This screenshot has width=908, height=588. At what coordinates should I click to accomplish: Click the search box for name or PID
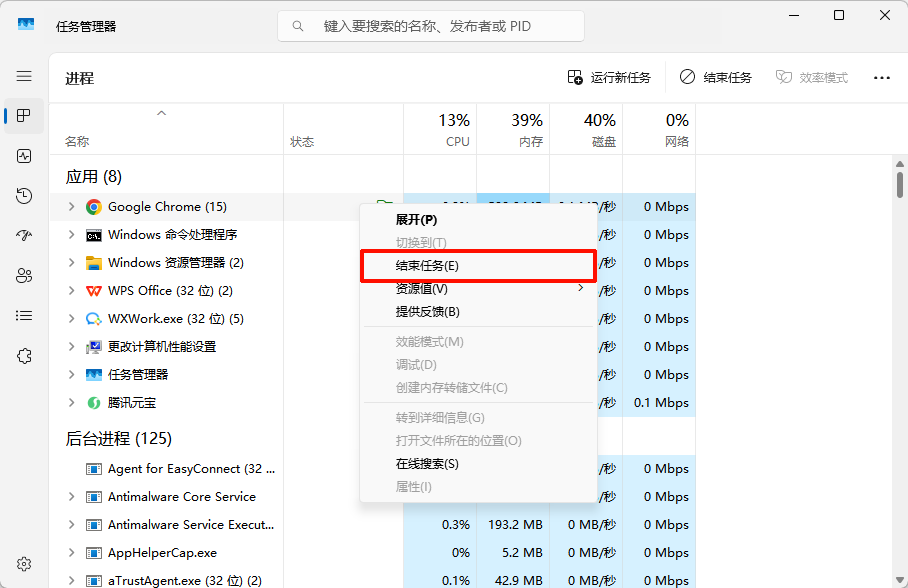[x=430, y=26]
